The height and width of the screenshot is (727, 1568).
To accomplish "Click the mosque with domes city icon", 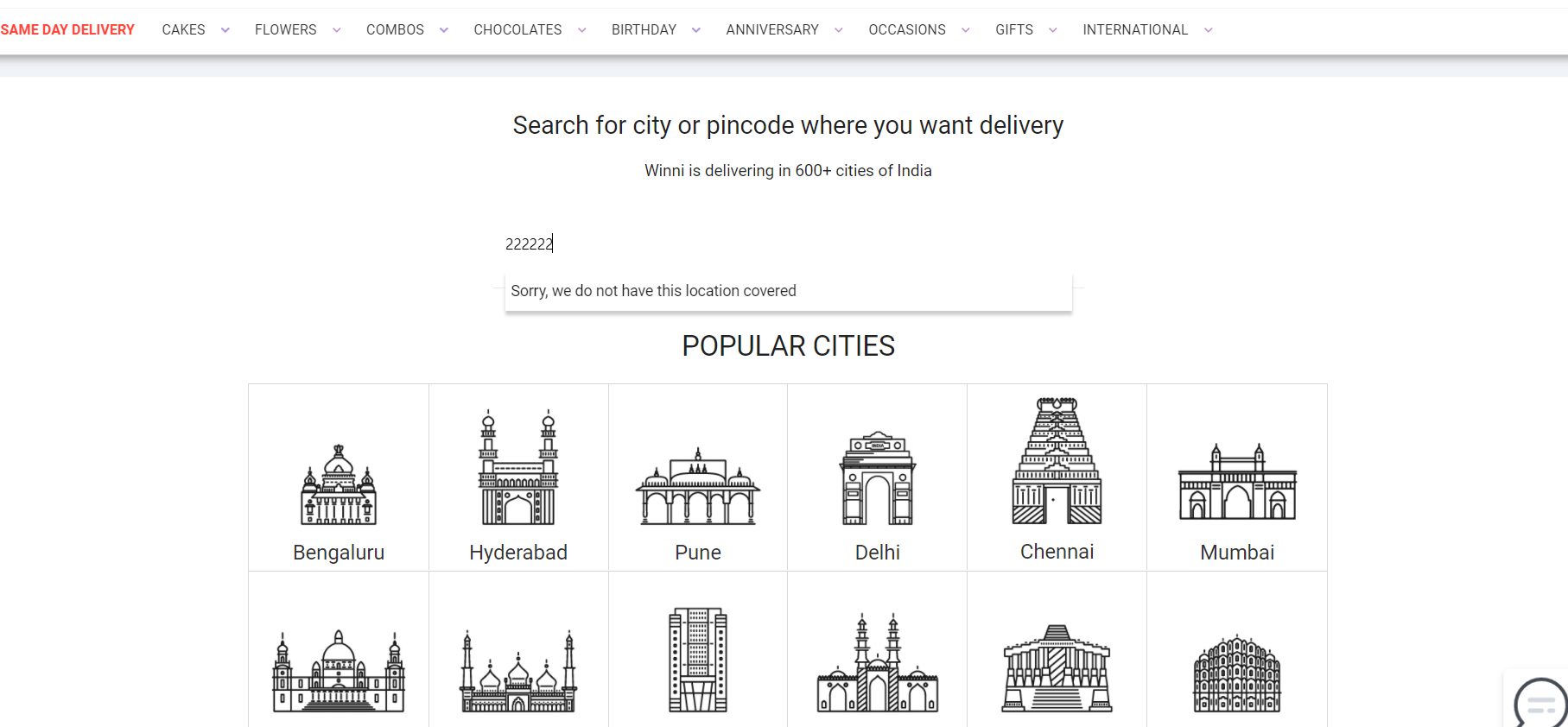I will point(518,671).
